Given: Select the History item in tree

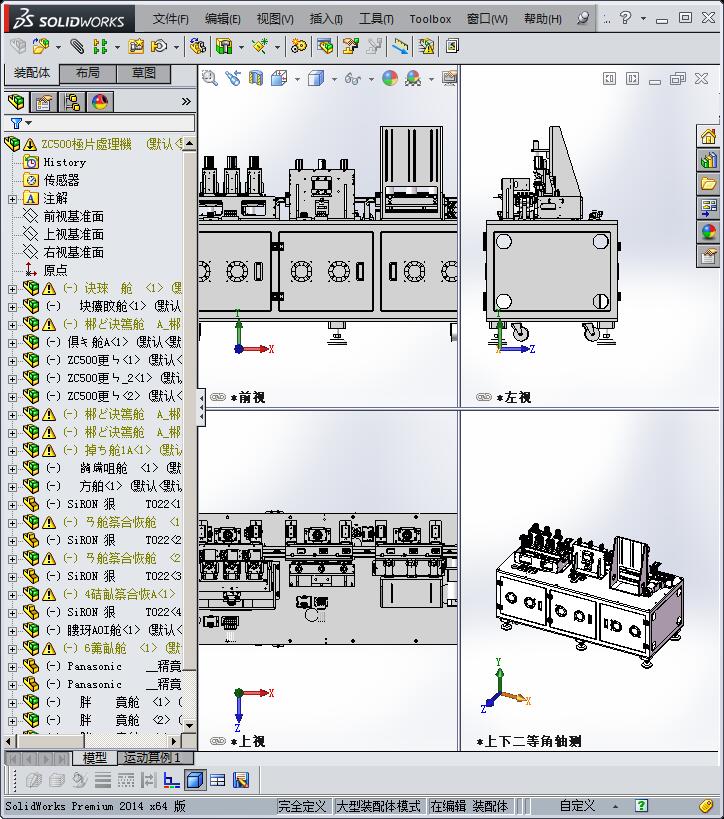Looking at the screenshot, I should (x=64, y=162).
